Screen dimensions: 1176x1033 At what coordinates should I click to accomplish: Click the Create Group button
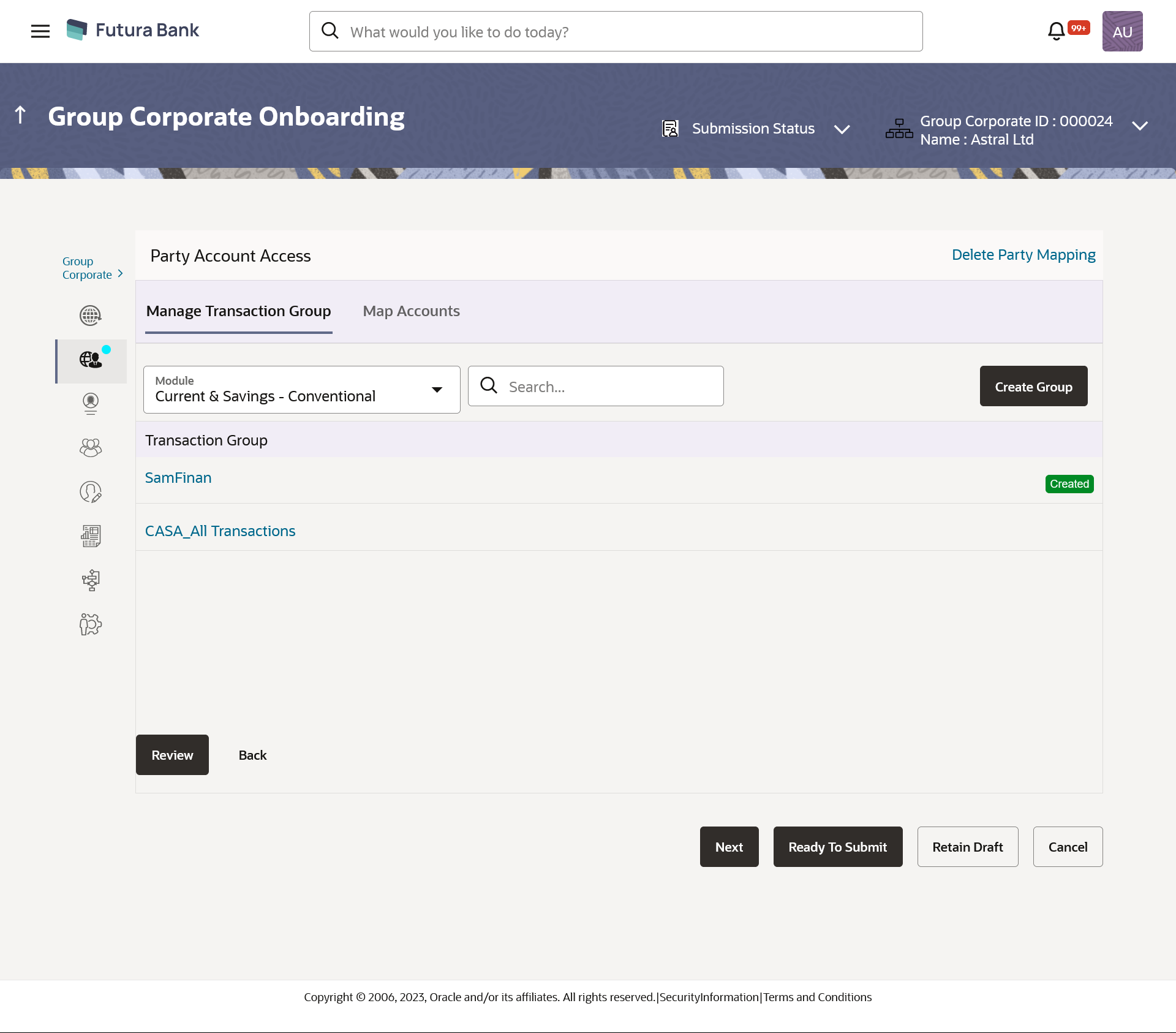[1033, 387]
